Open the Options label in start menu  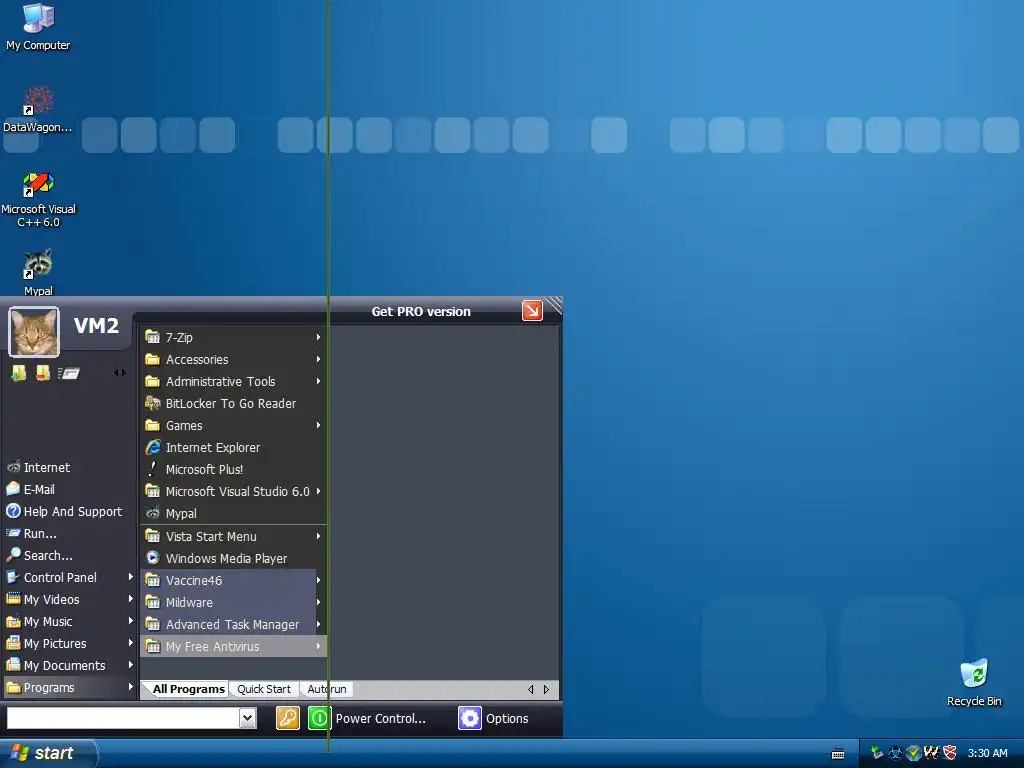pos(507,718)
